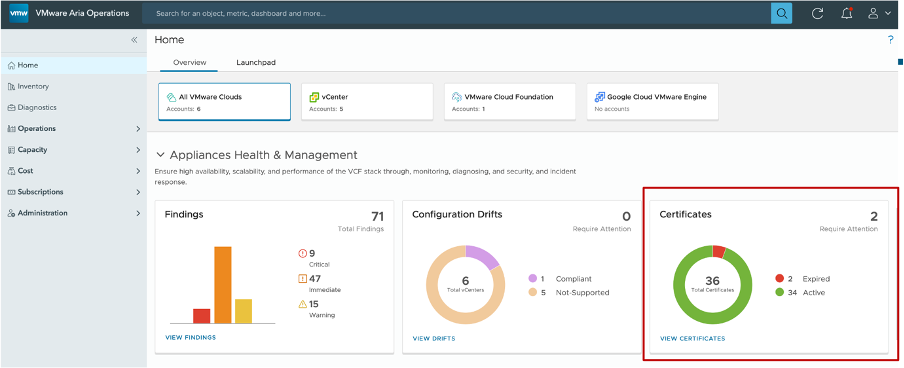The image size is (904, 368).
Task: Click the Warning findings yellow icon
Action: point(303,304)
